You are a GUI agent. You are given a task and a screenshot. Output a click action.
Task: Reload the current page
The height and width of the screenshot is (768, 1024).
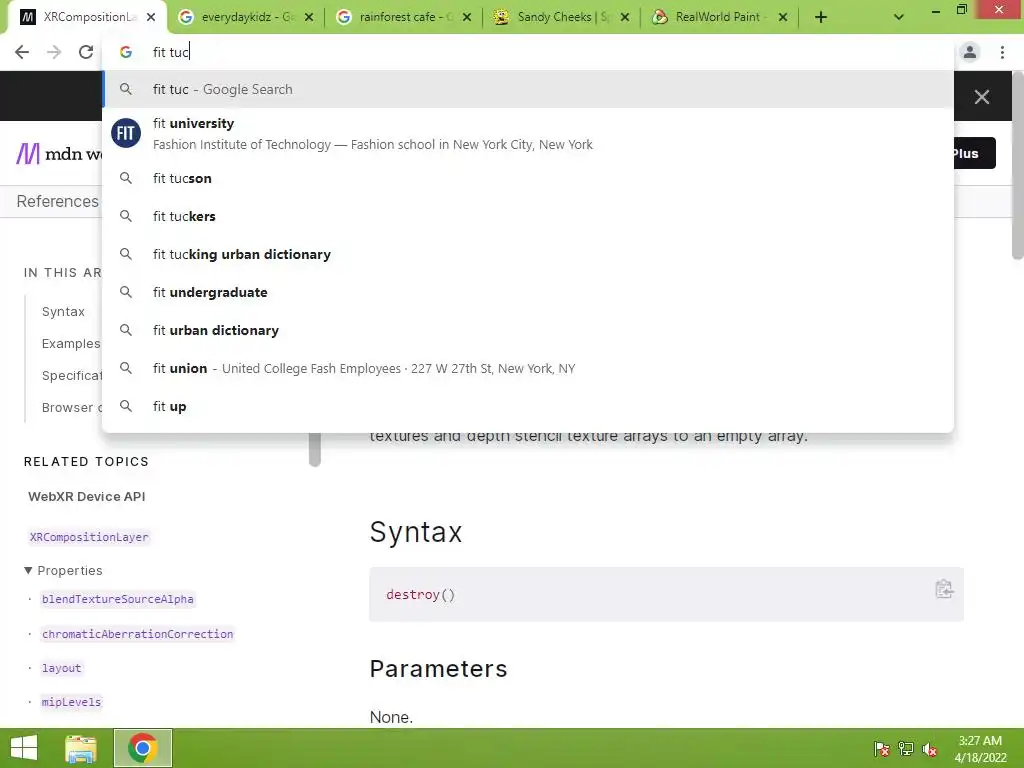[x=86, y=52]
